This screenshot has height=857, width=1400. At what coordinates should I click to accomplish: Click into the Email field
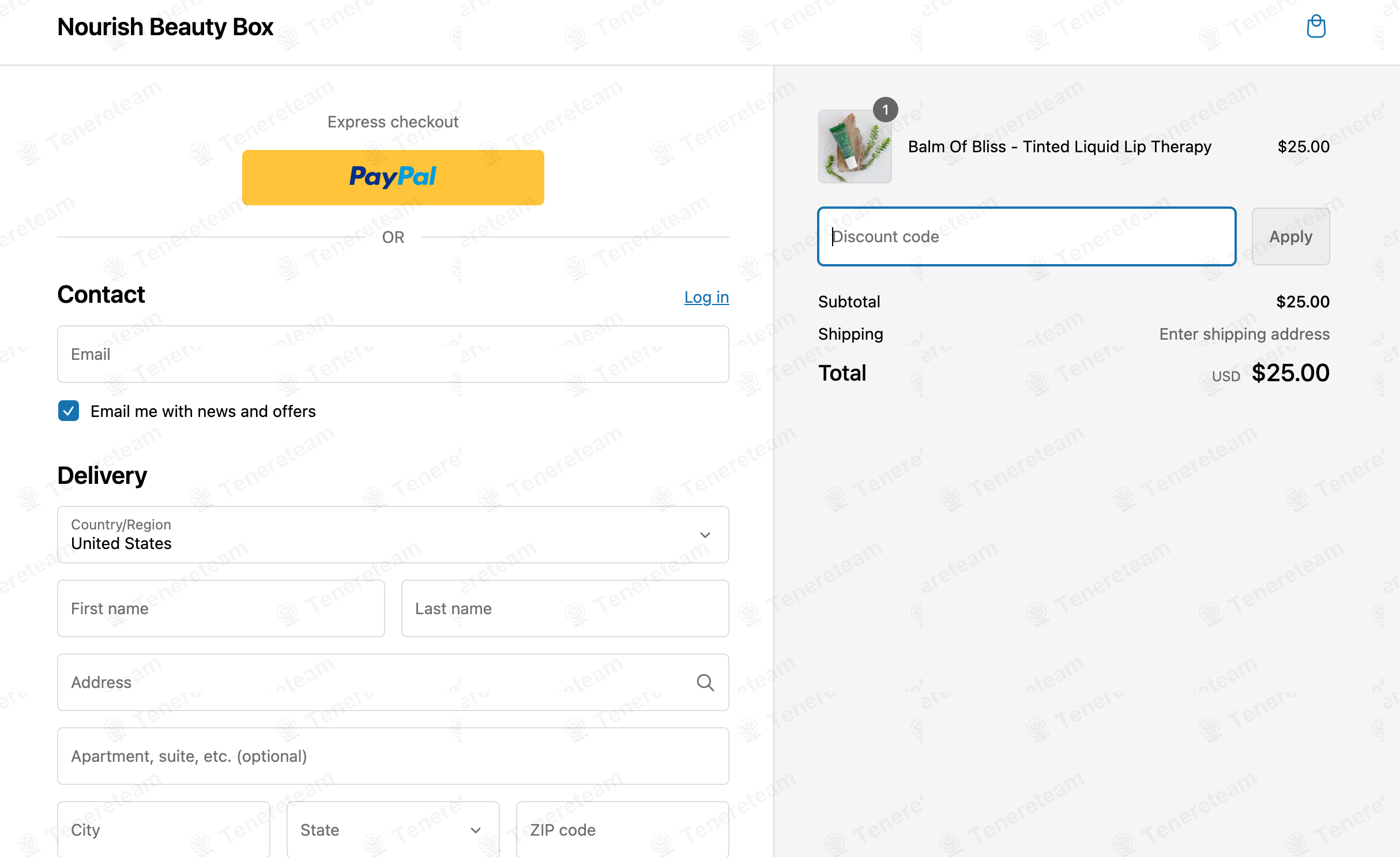click(x=393, y=354)
